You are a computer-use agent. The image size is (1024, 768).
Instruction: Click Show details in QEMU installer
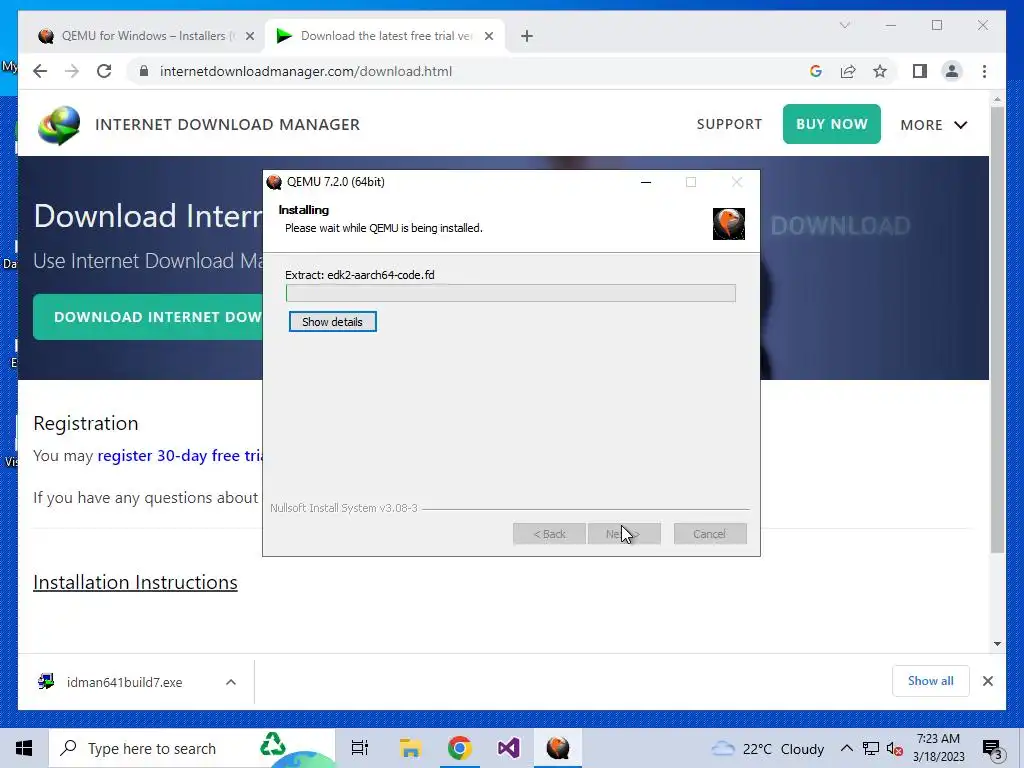tap(332, 322)
